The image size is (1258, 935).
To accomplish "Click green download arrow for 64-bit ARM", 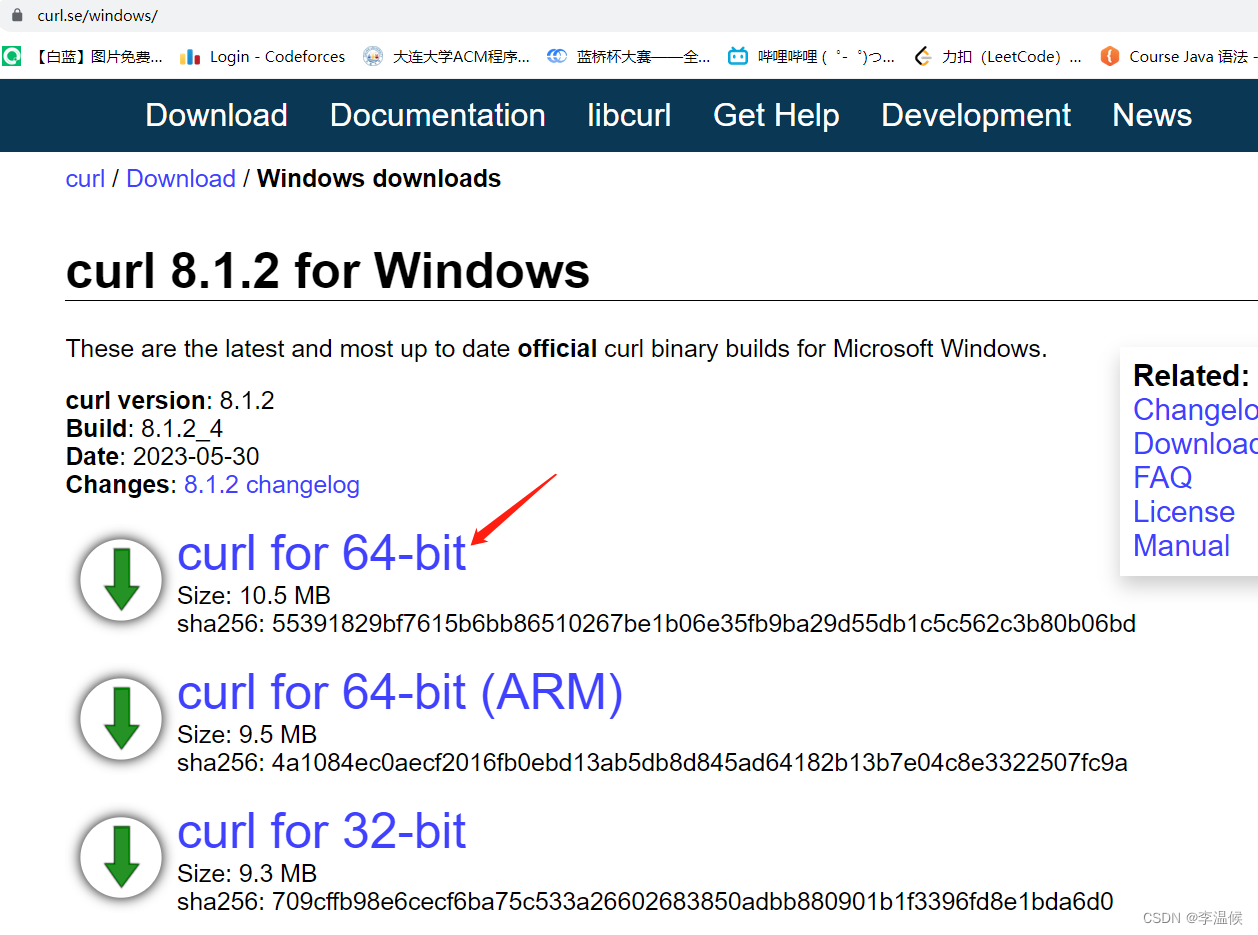I will 121,719.
